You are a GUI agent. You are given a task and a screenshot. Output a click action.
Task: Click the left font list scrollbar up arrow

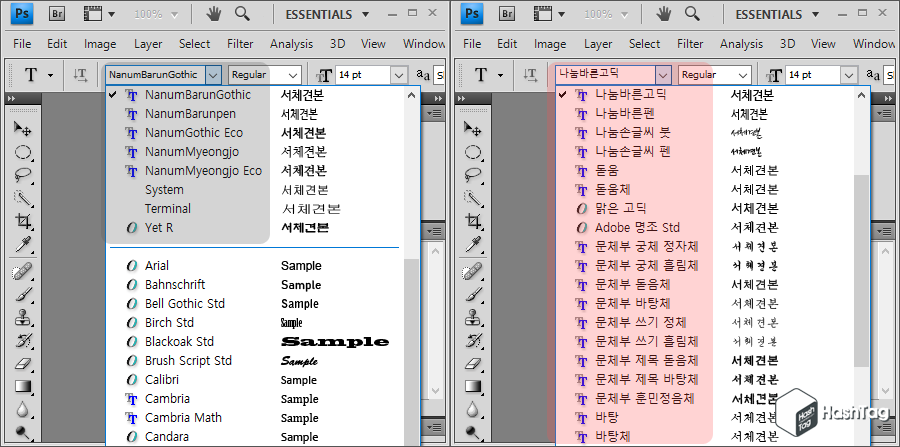click(x=412, y=96)
